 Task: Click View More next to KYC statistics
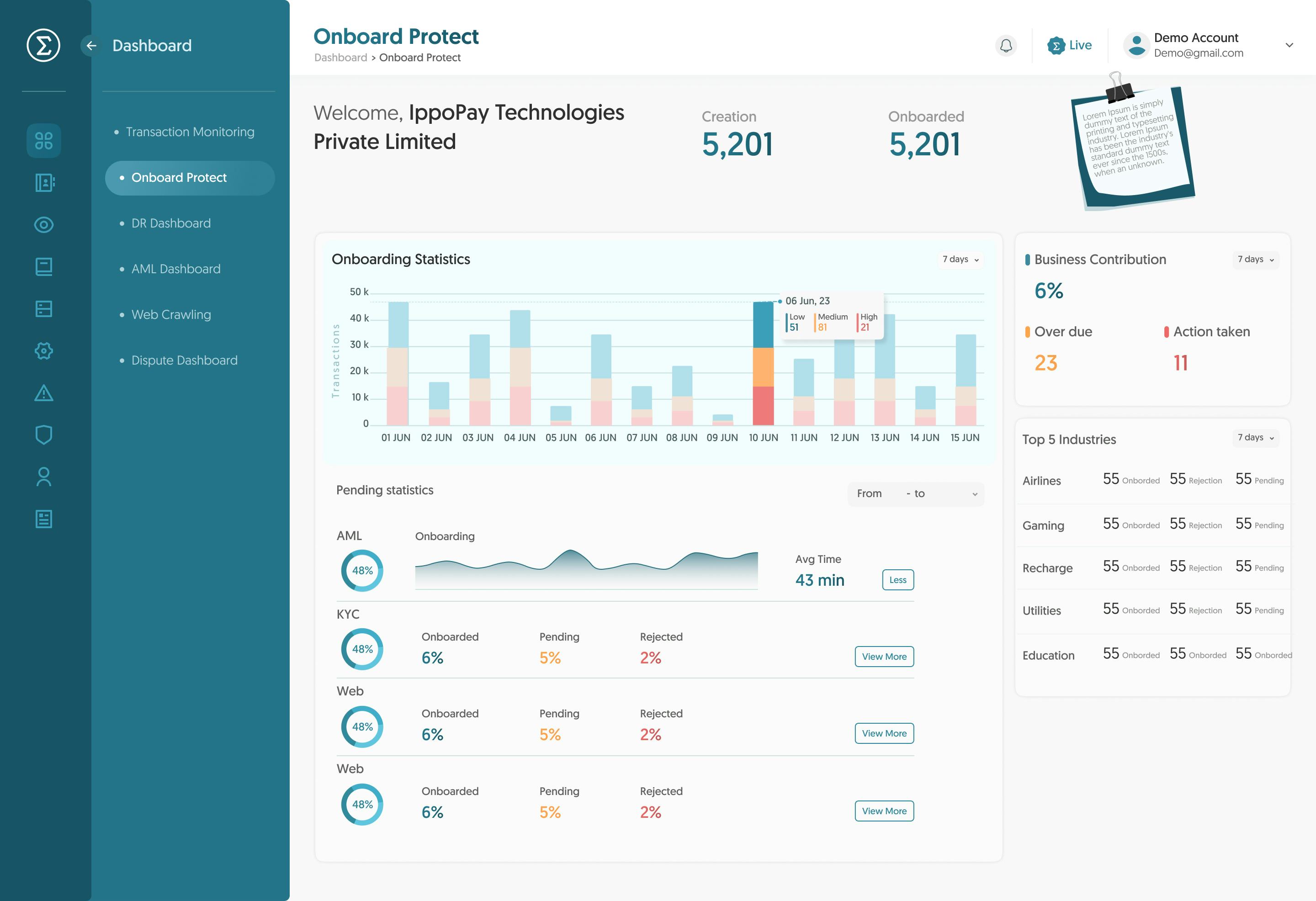click(884, 657)
